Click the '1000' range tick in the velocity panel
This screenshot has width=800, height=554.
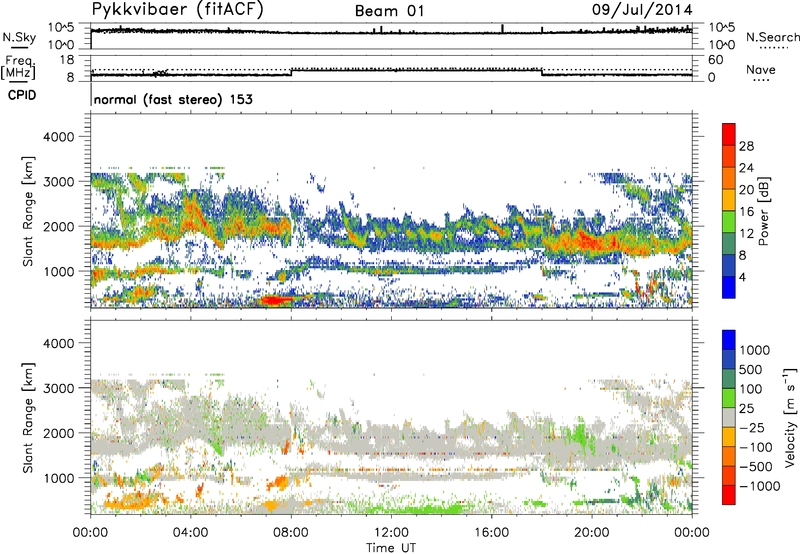click(59, 478)
